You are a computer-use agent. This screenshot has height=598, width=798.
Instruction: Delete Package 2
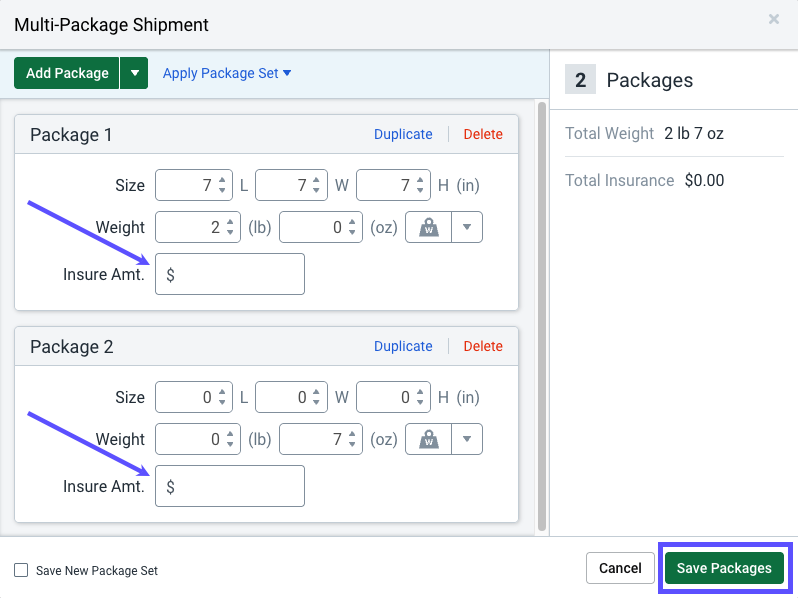click(x=483, y=346)
